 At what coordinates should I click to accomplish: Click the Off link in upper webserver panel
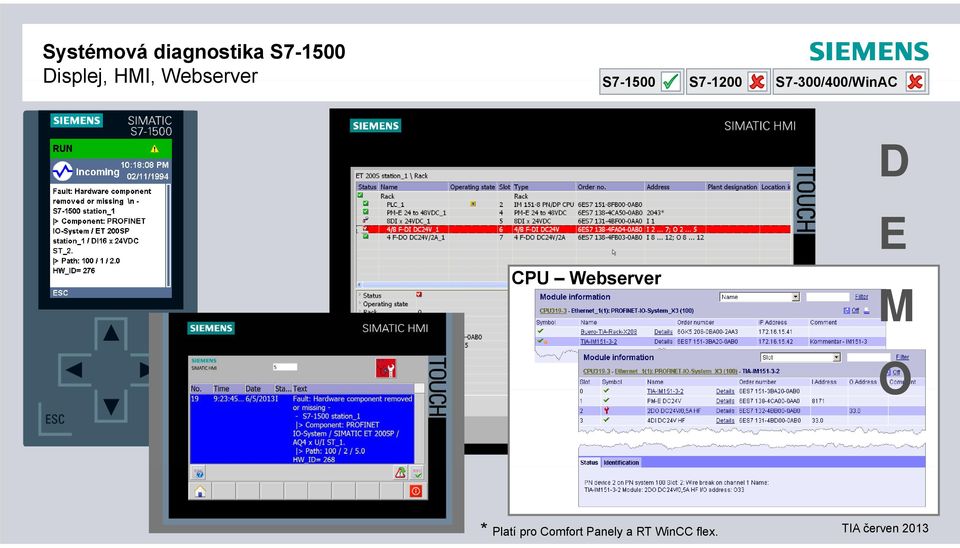(x=855, y=311)
